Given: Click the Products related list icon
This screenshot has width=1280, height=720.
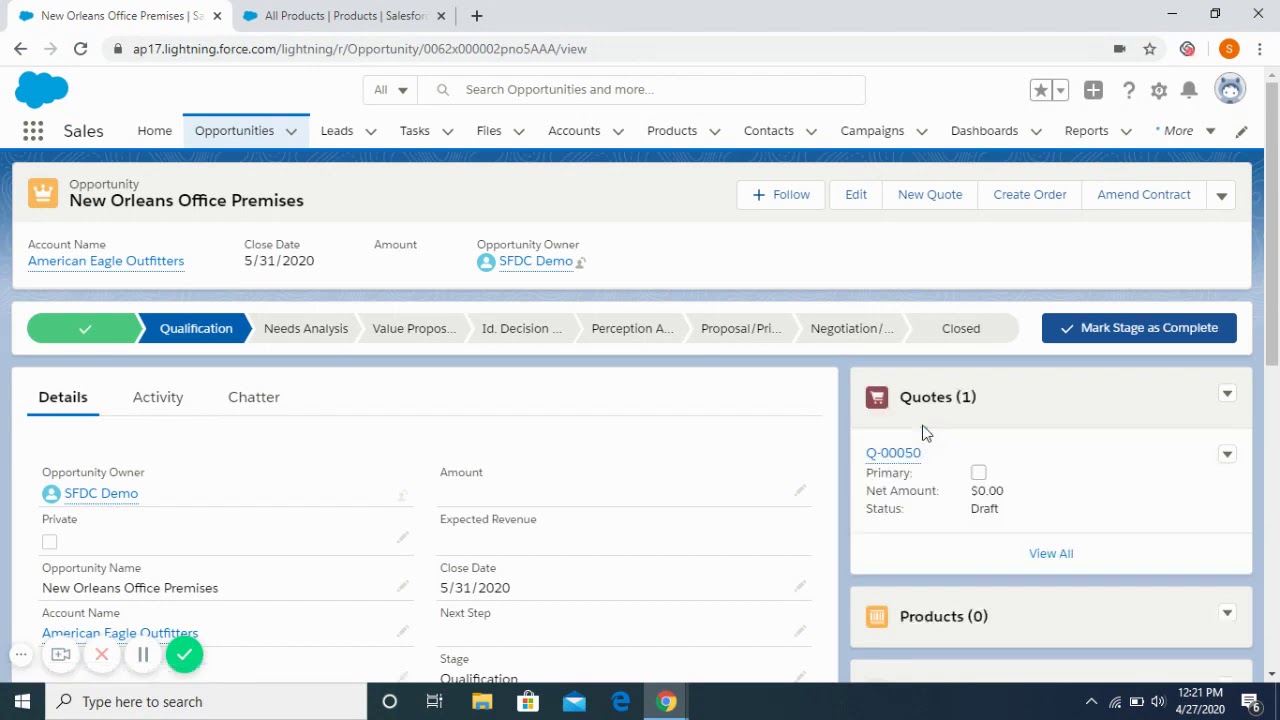Looking at the screenshot, I should click(877, 616).
